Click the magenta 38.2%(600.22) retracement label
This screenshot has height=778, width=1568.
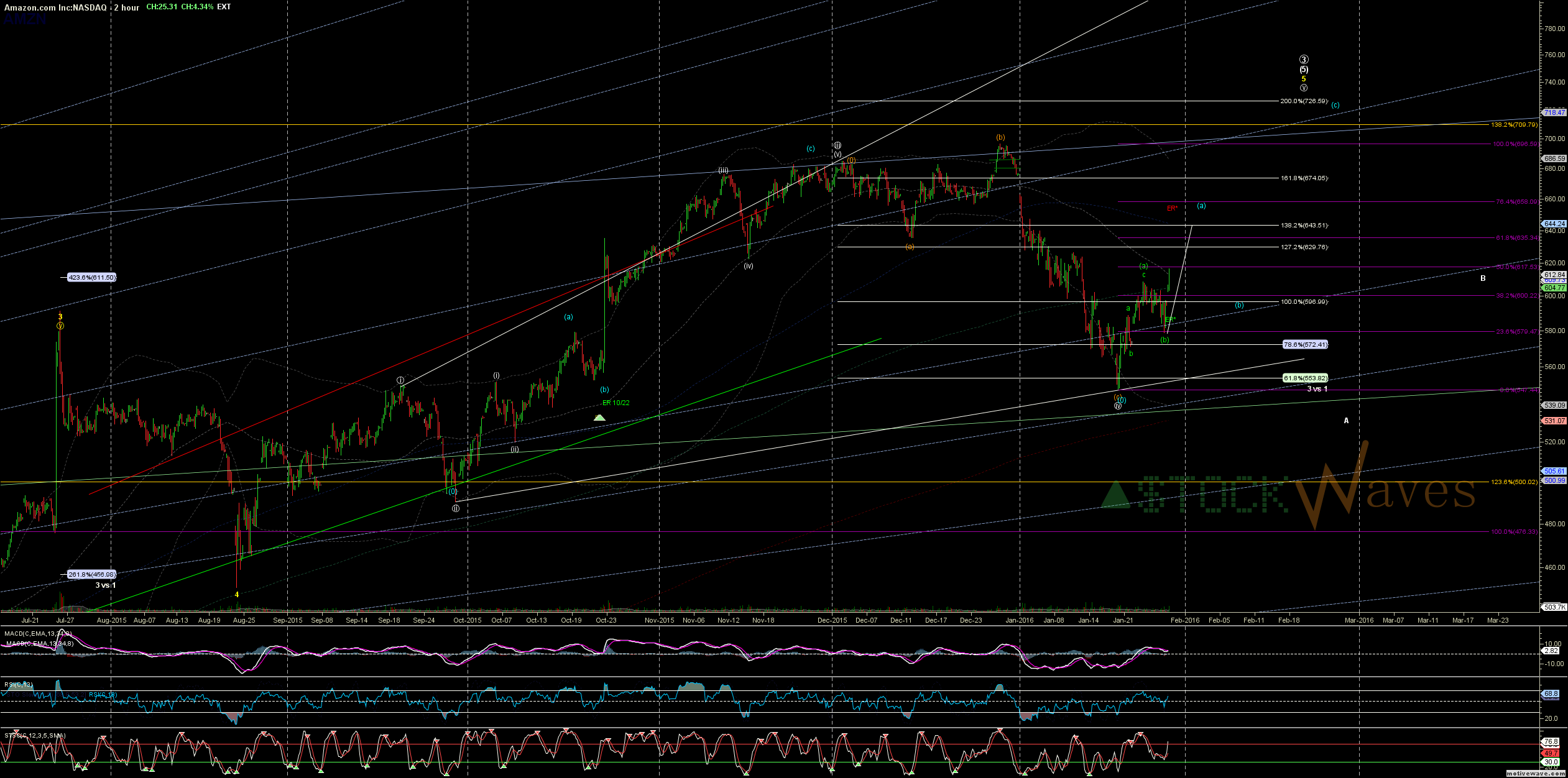[1516, 295]
